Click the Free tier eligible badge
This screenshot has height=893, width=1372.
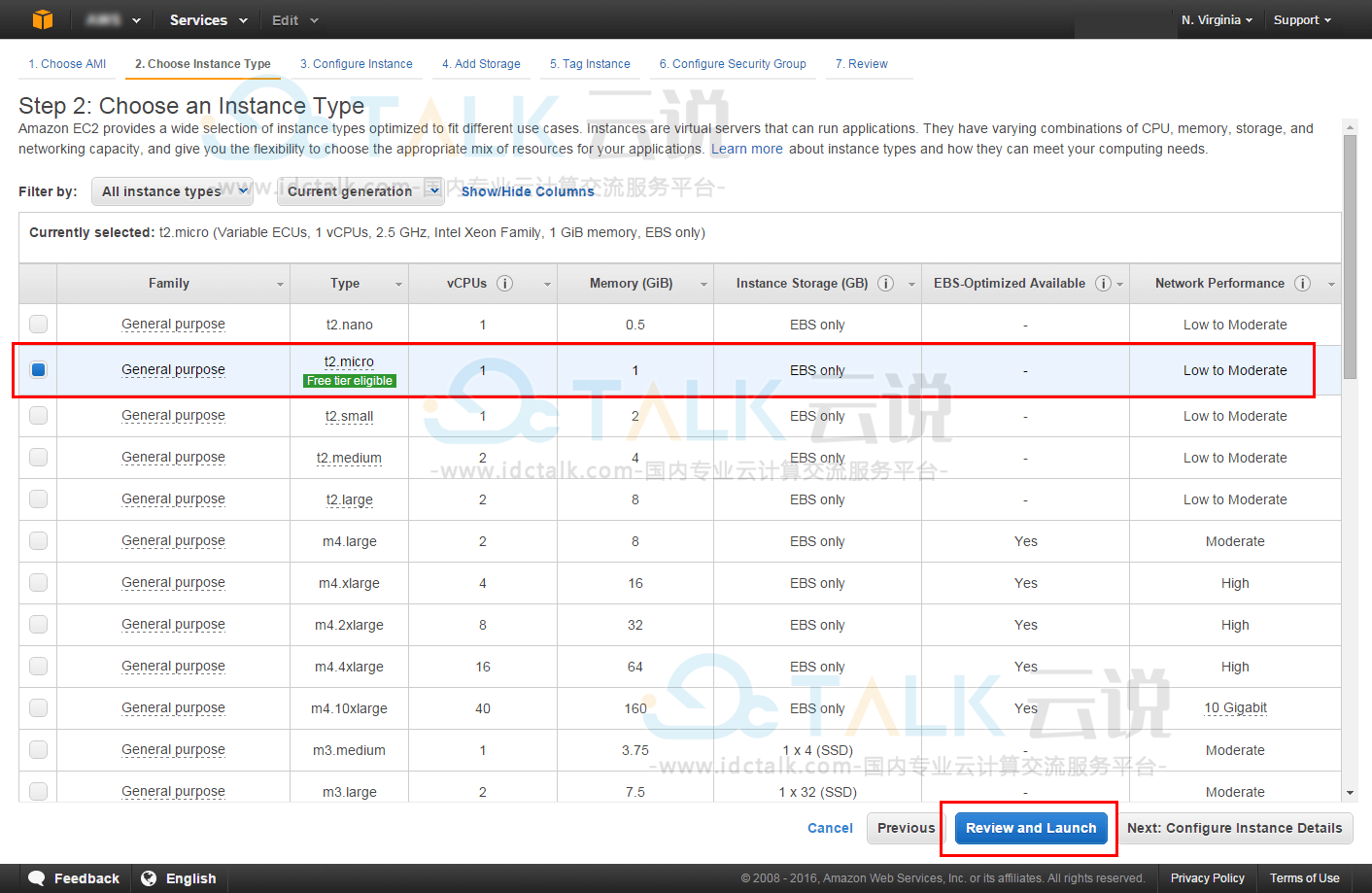coord(350,381)
